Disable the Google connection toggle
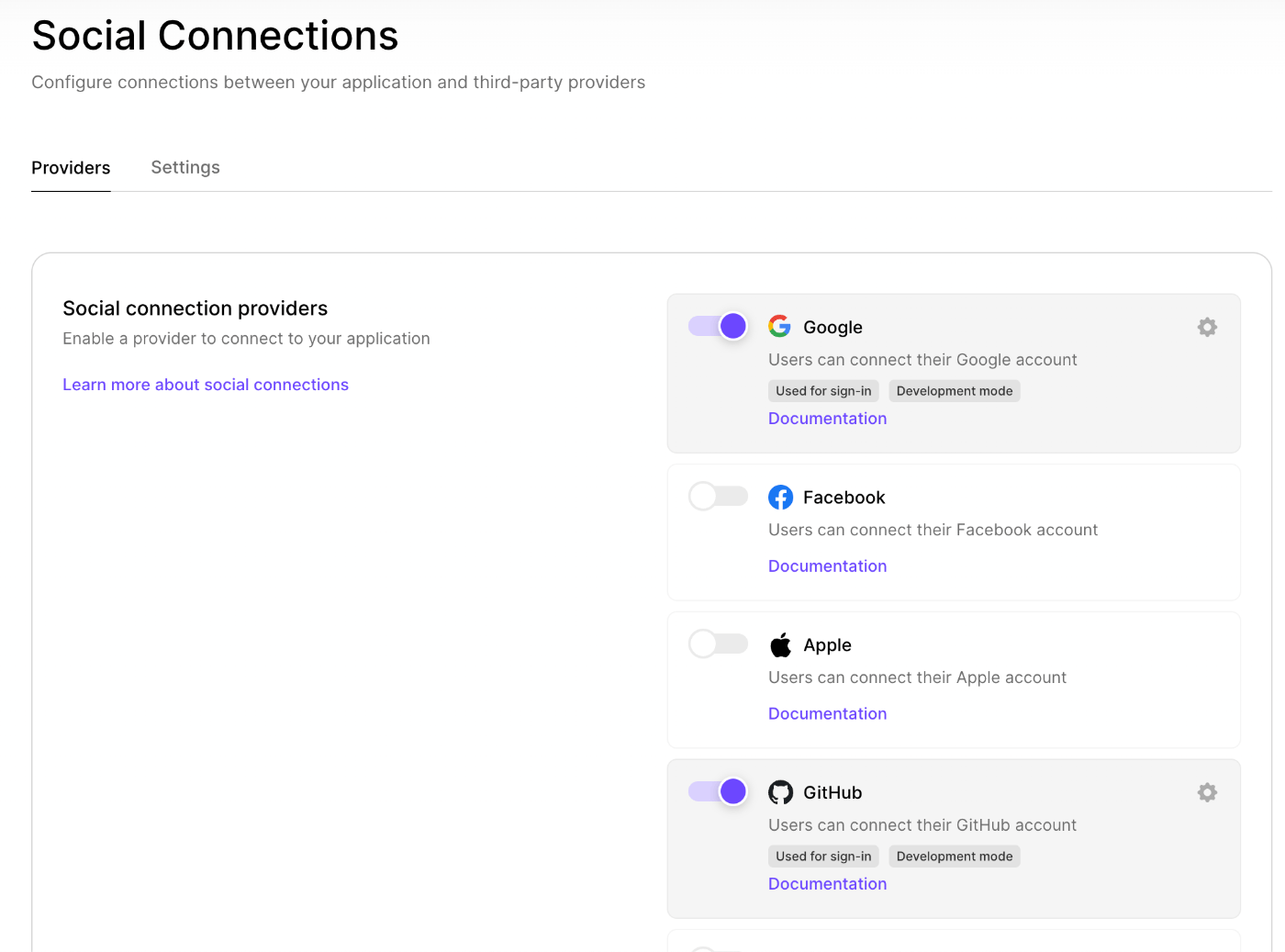 pos(719,326)
